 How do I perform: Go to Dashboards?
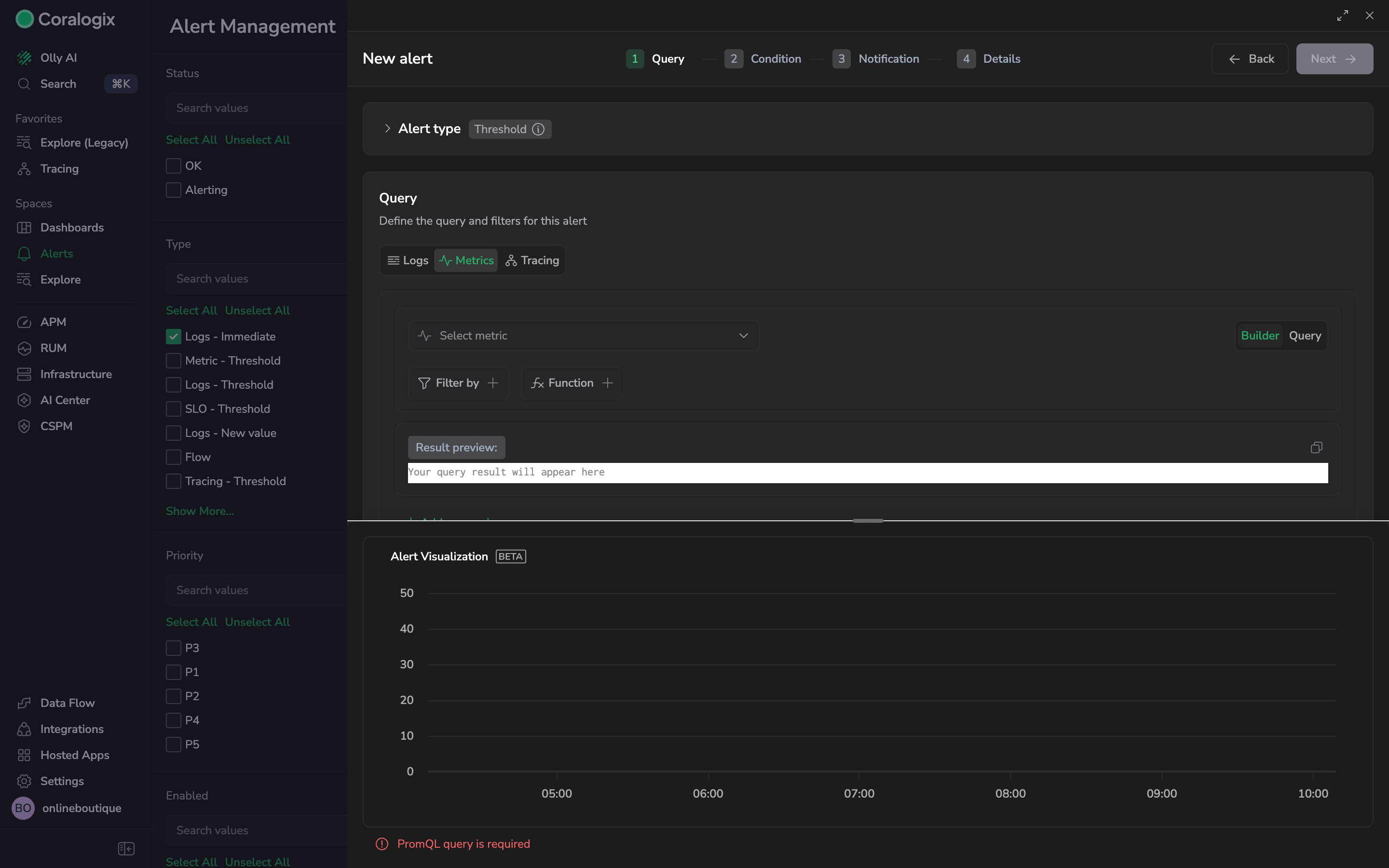pos(72,227)
